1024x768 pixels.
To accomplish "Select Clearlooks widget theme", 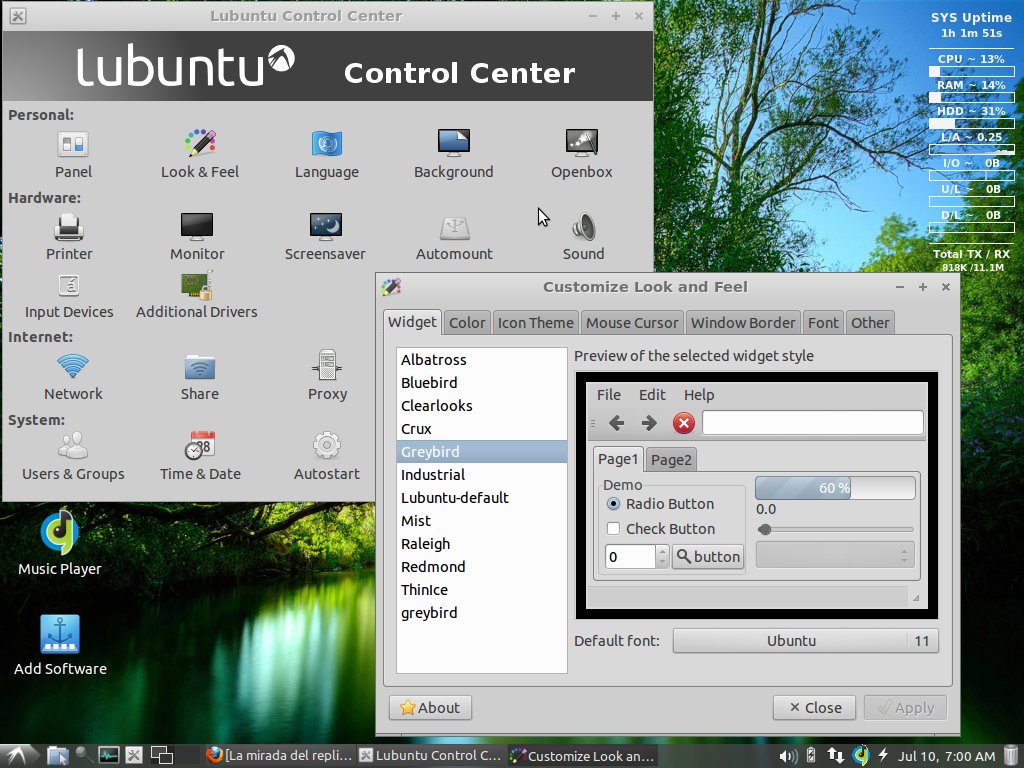I will (x=481, y=406).
